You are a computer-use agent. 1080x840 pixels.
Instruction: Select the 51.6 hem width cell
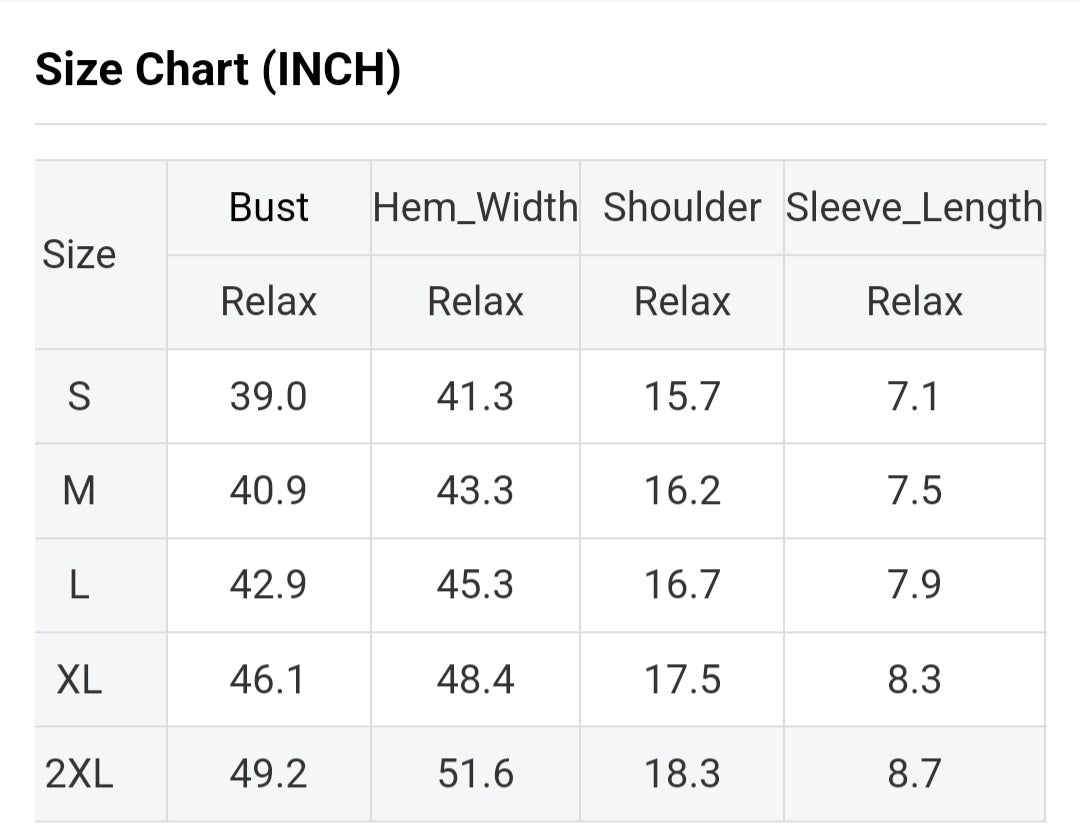click(x=475, y=774)
